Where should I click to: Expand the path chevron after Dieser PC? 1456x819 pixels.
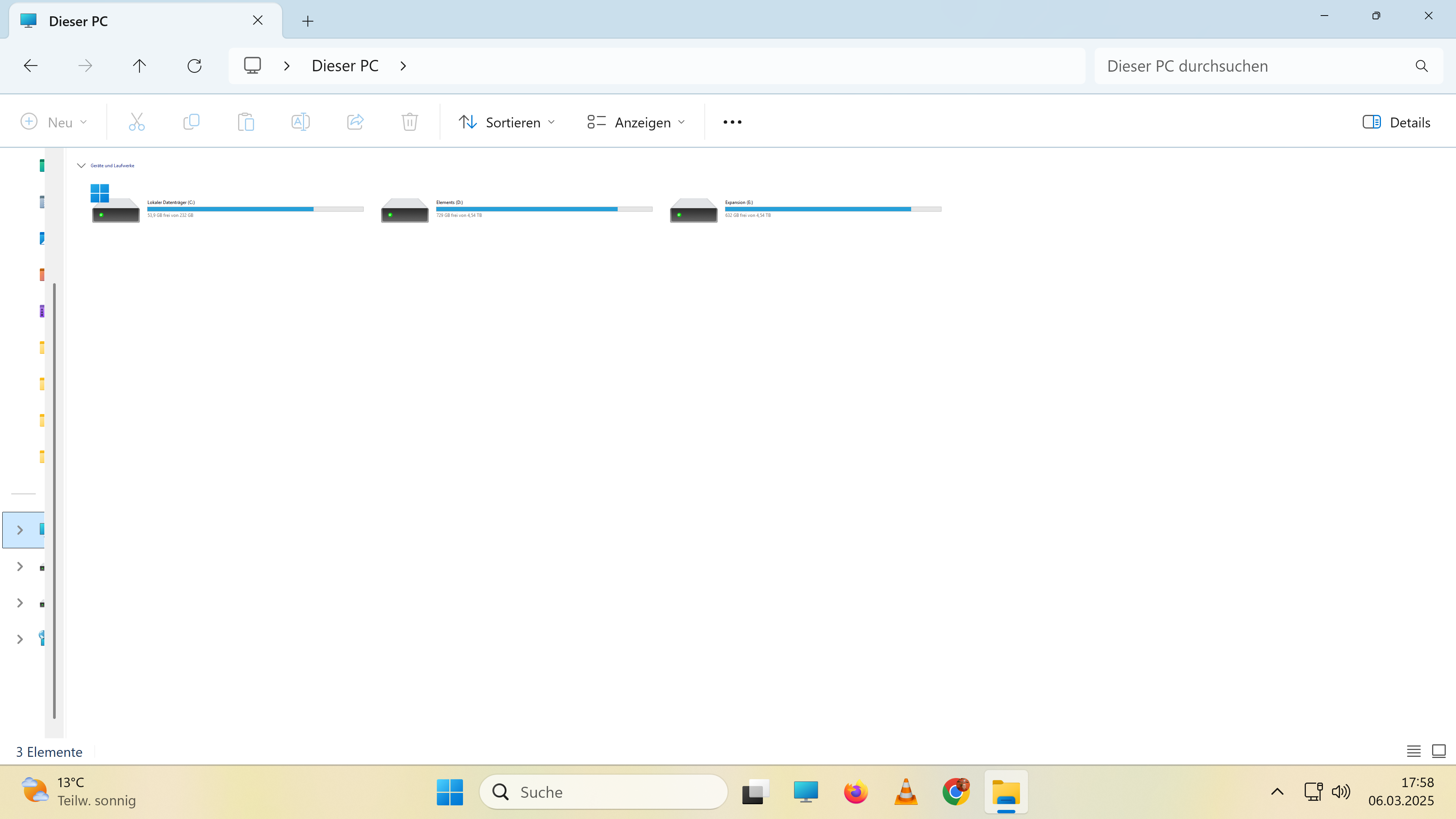(x=403, y=66)
